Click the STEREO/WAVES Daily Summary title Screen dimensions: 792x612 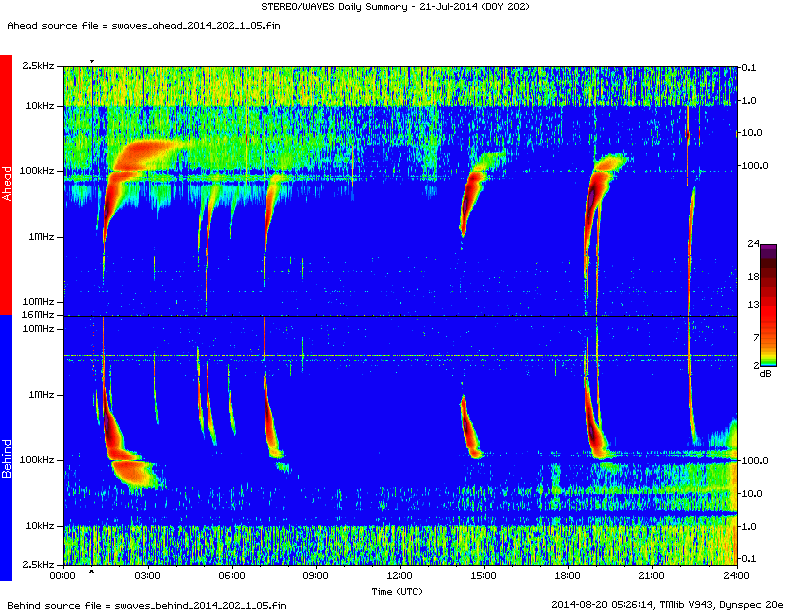[395, 7]
